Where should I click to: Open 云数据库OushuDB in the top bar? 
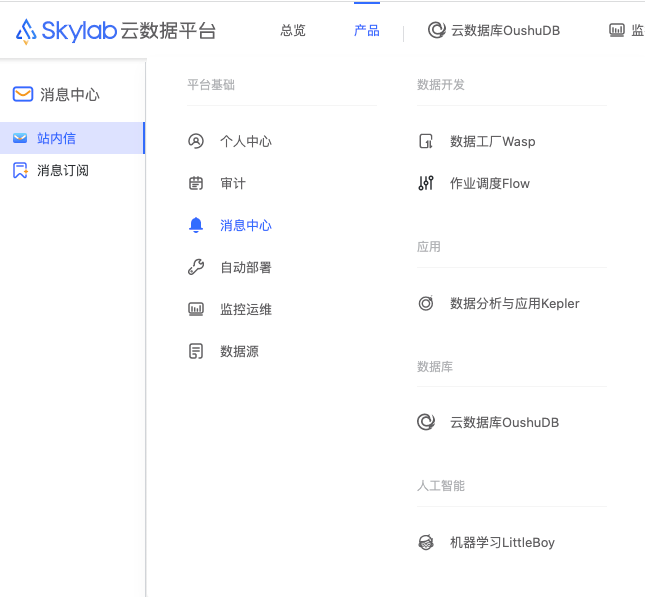(x=494, y=30)
